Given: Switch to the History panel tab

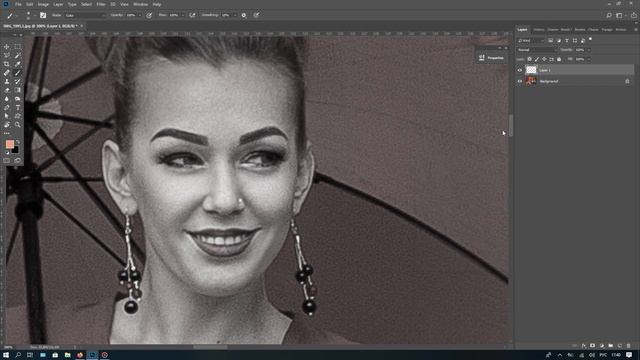Looking at the screenshot, I should click(x=539, y=30).
